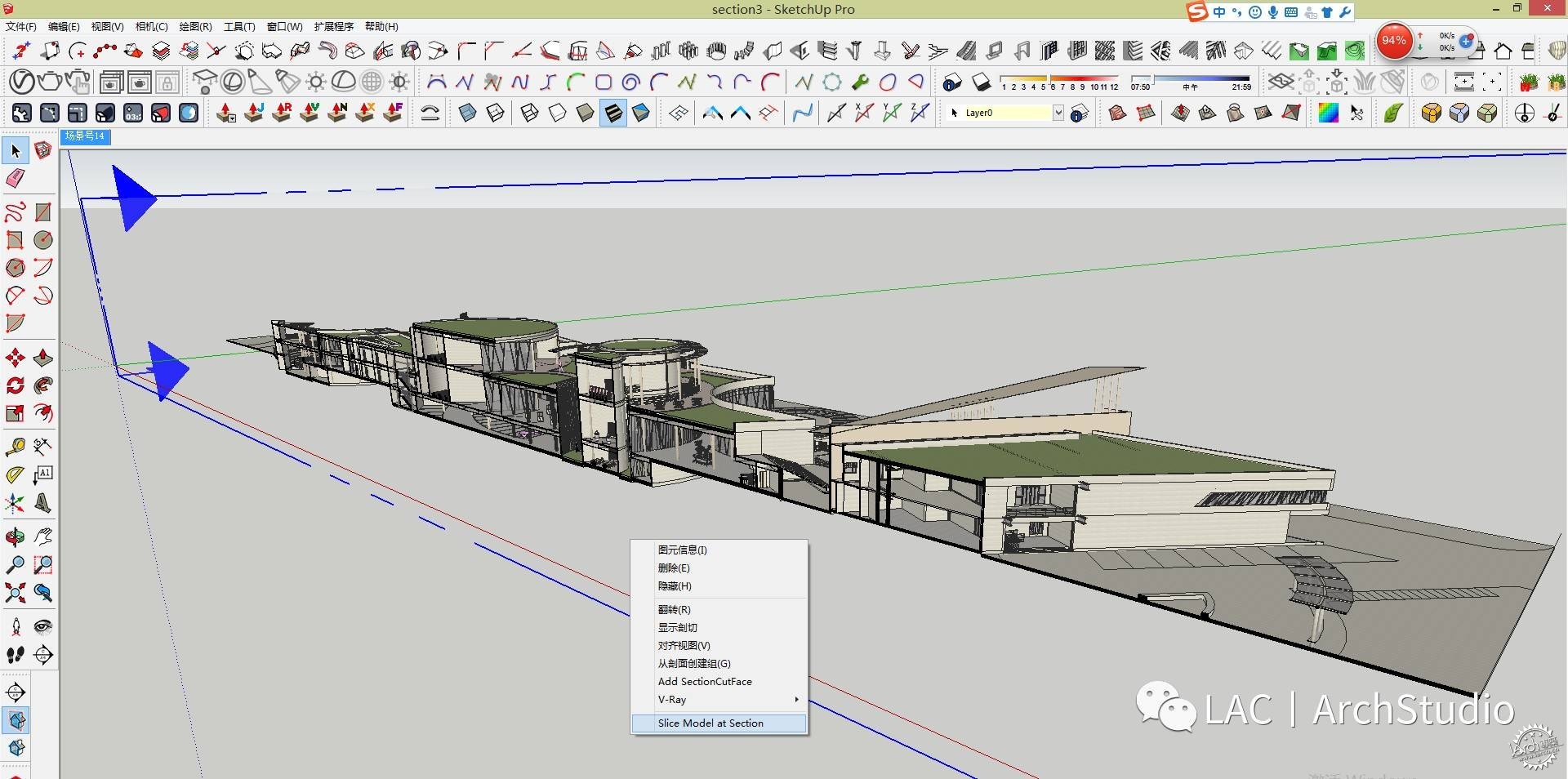Activate the Move tool
1568x779 pixels.
[x=16, y=358]
